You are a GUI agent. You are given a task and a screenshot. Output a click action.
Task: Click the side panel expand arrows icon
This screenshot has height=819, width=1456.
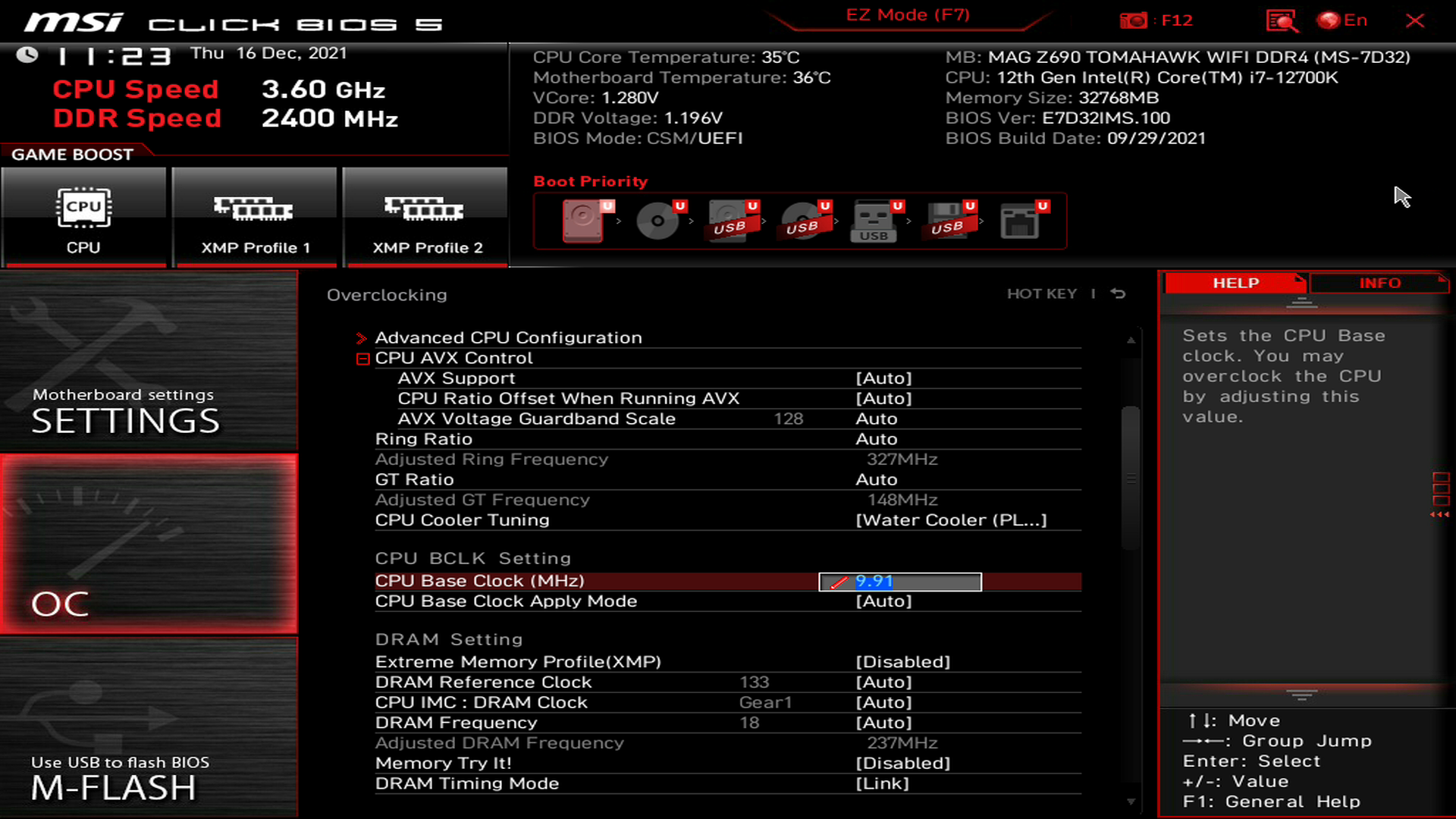[1440, 495]
